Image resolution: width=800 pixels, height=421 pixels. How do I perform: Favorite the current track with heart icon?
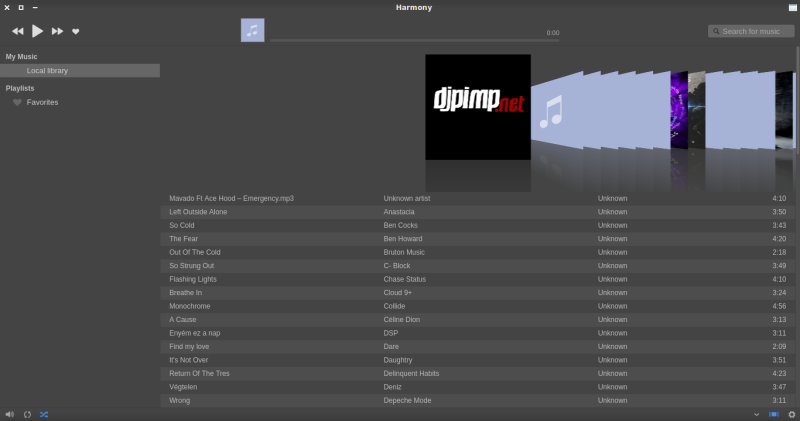coord(76,32)
